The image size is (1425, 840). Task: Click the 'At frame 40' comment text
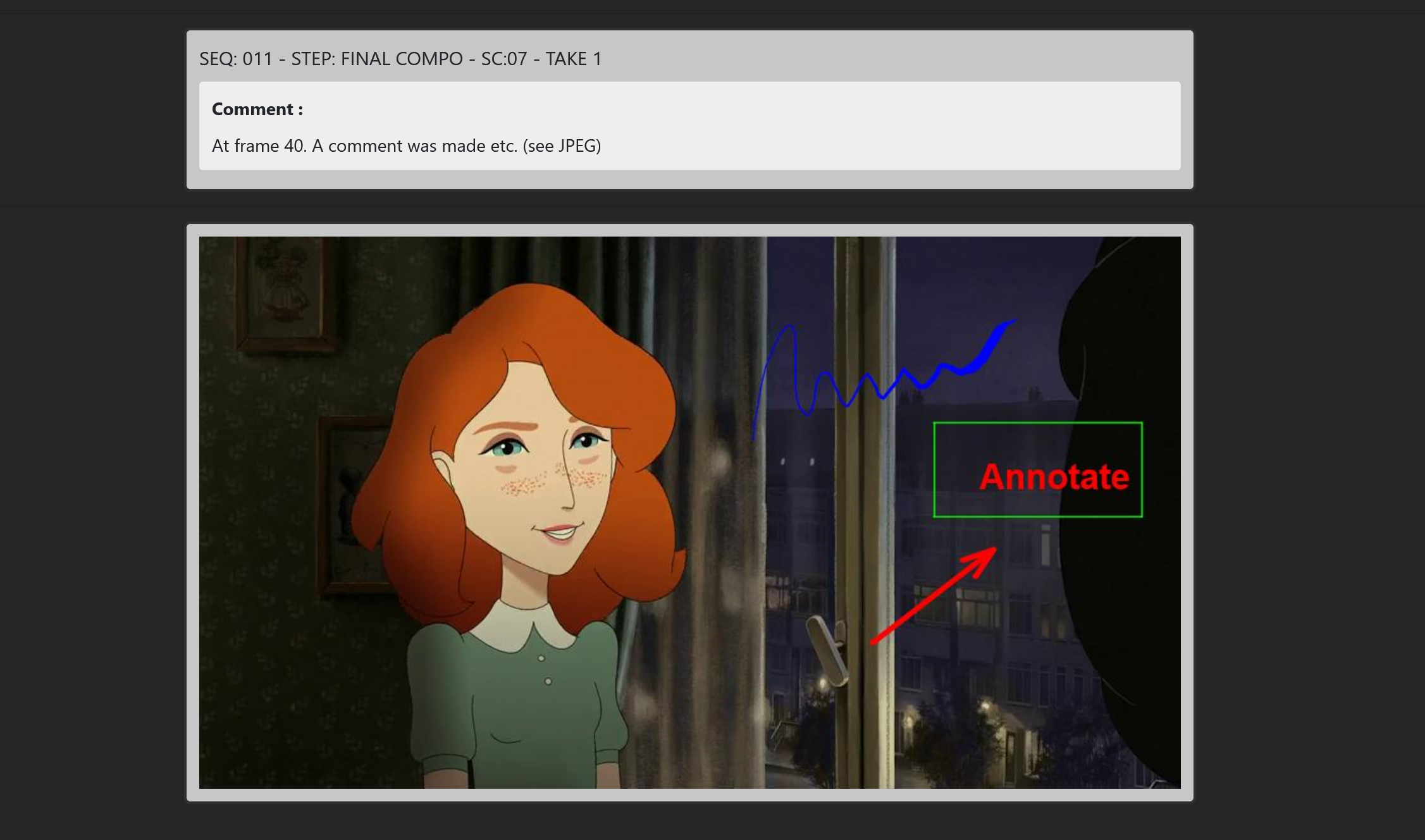(259, 146)
